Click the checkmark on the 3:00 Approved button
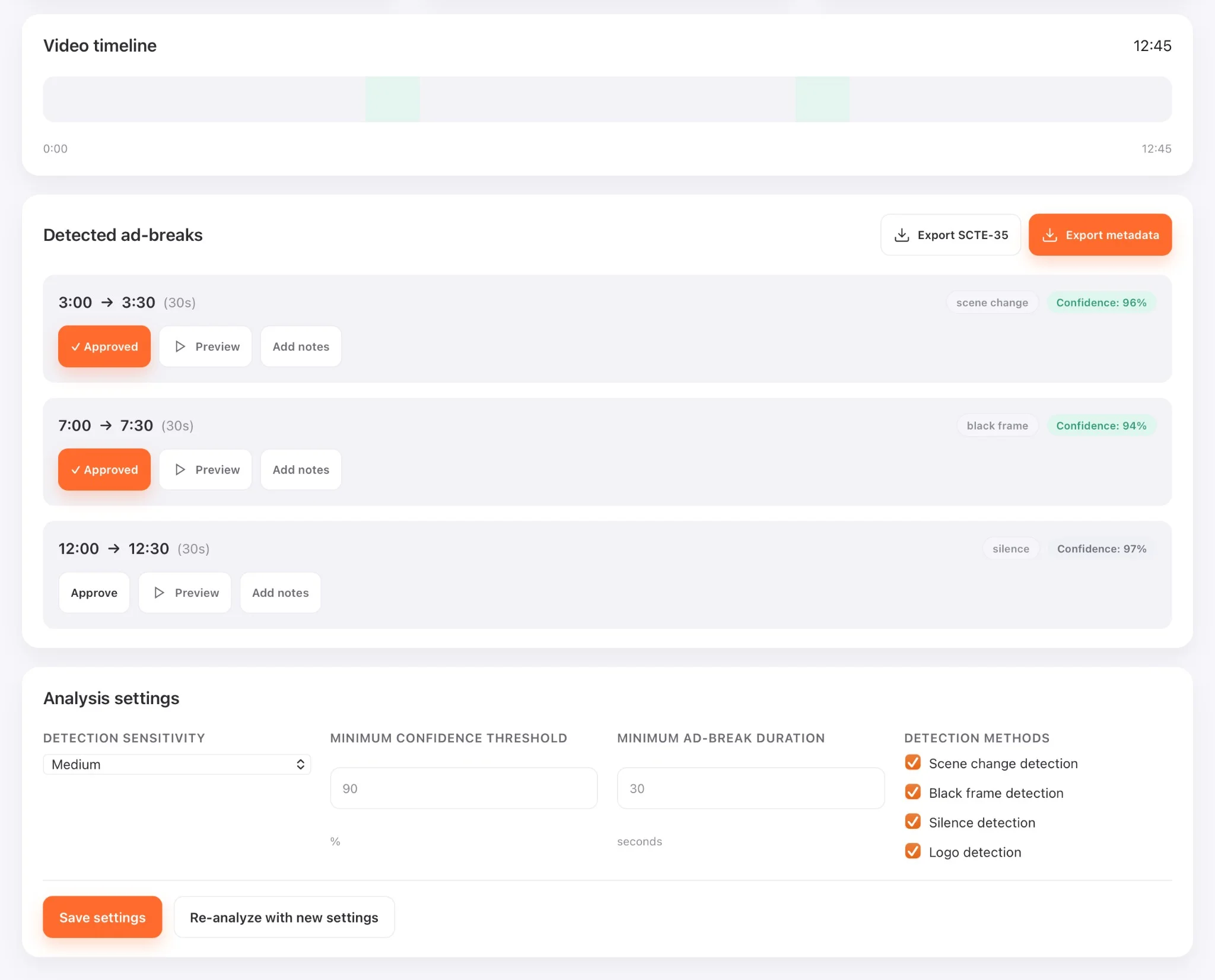This screenshot has height=980, width=1215. pos(76,346)
